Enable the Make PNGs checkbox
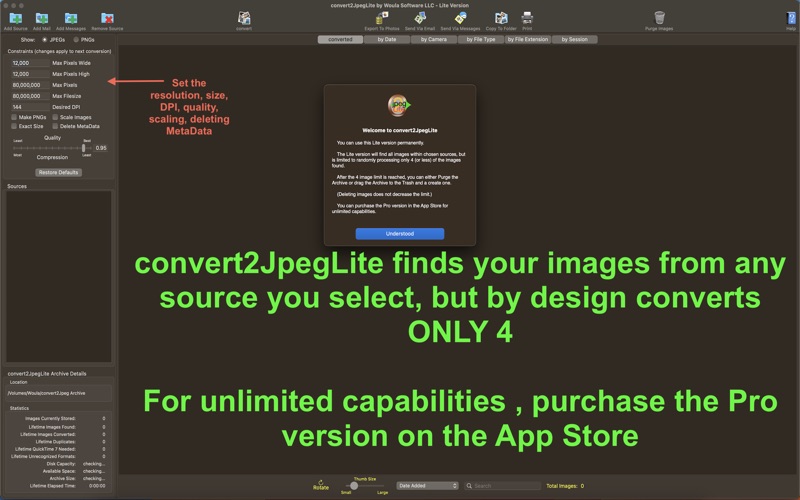The height and width of the screenshot is (500, 800). pos(14,117)
